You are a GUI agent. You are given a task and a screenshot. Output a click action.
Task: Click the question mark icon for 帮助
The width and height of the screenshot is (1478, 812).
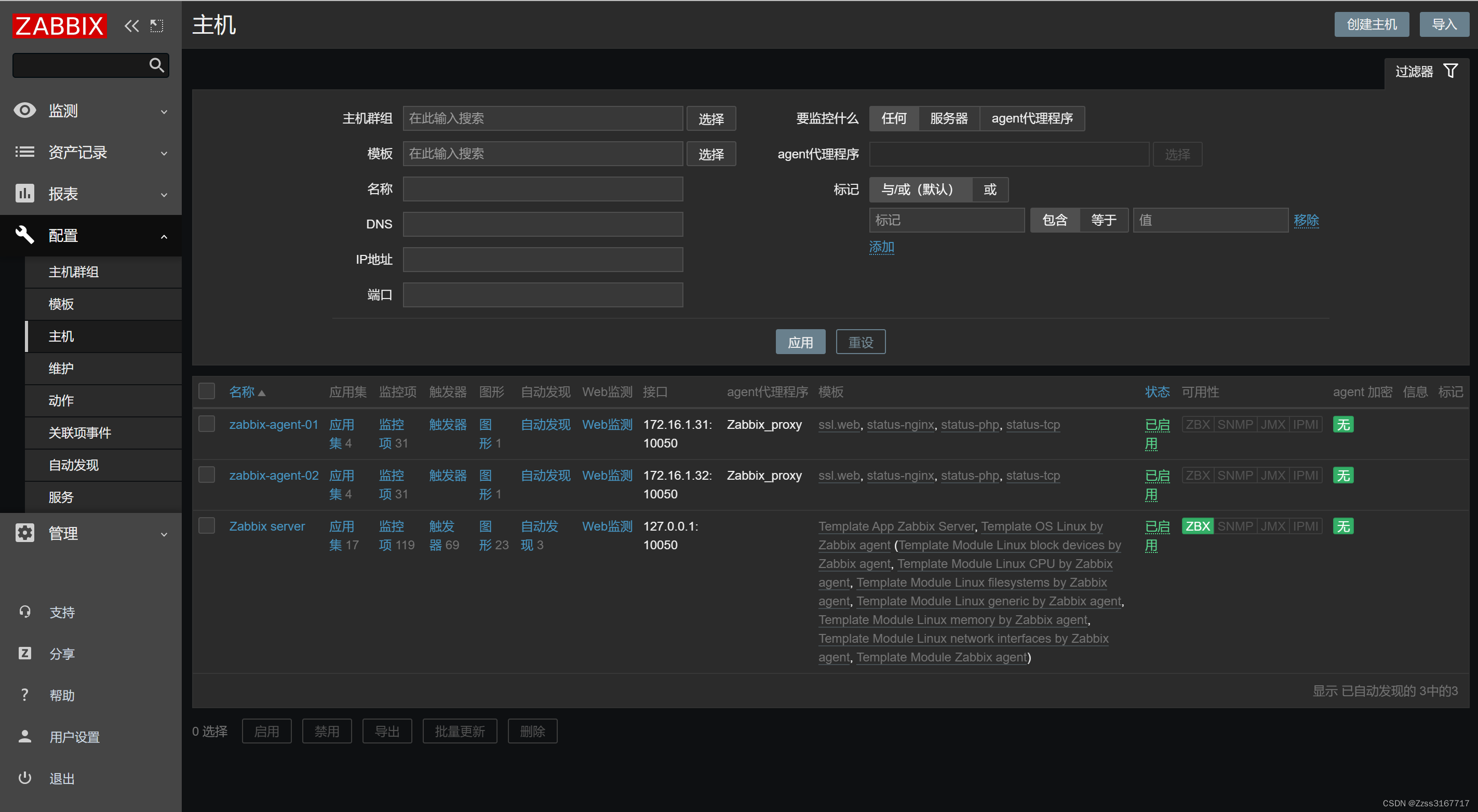tap(25, 695)
